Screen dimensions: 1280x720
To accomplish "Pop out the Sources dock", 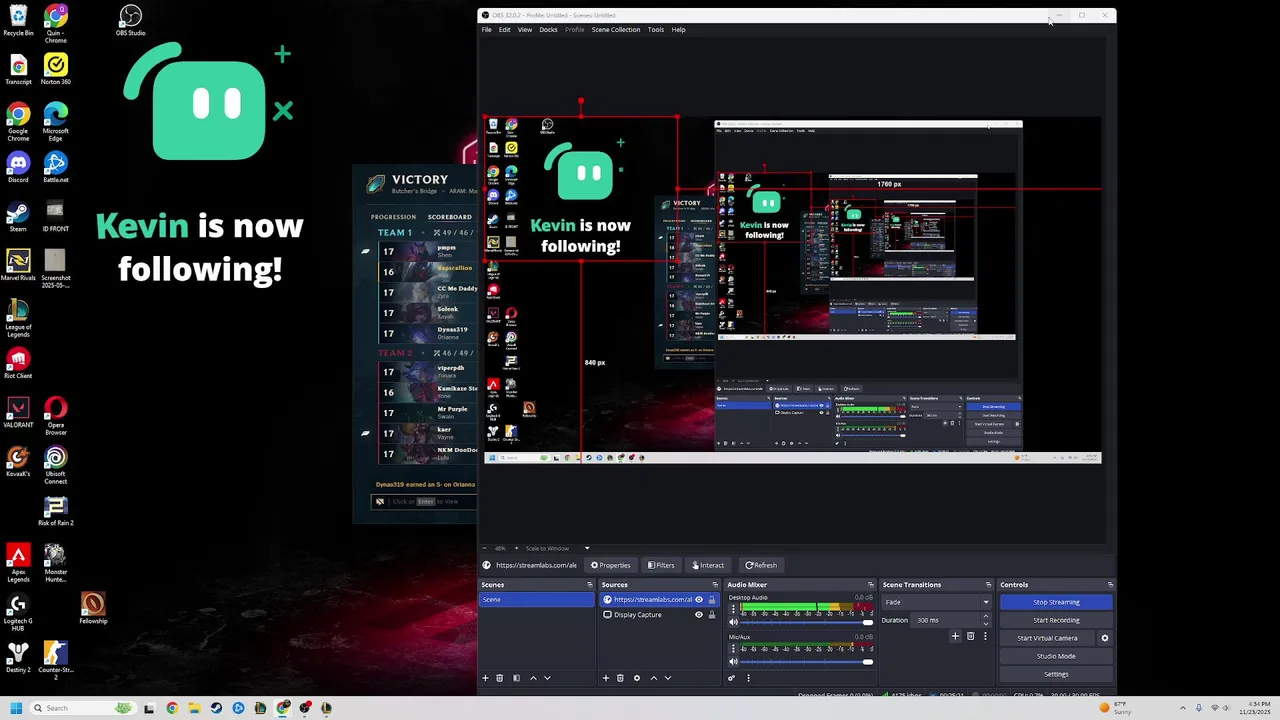I will pyautogui.click(x=715, y=585).
